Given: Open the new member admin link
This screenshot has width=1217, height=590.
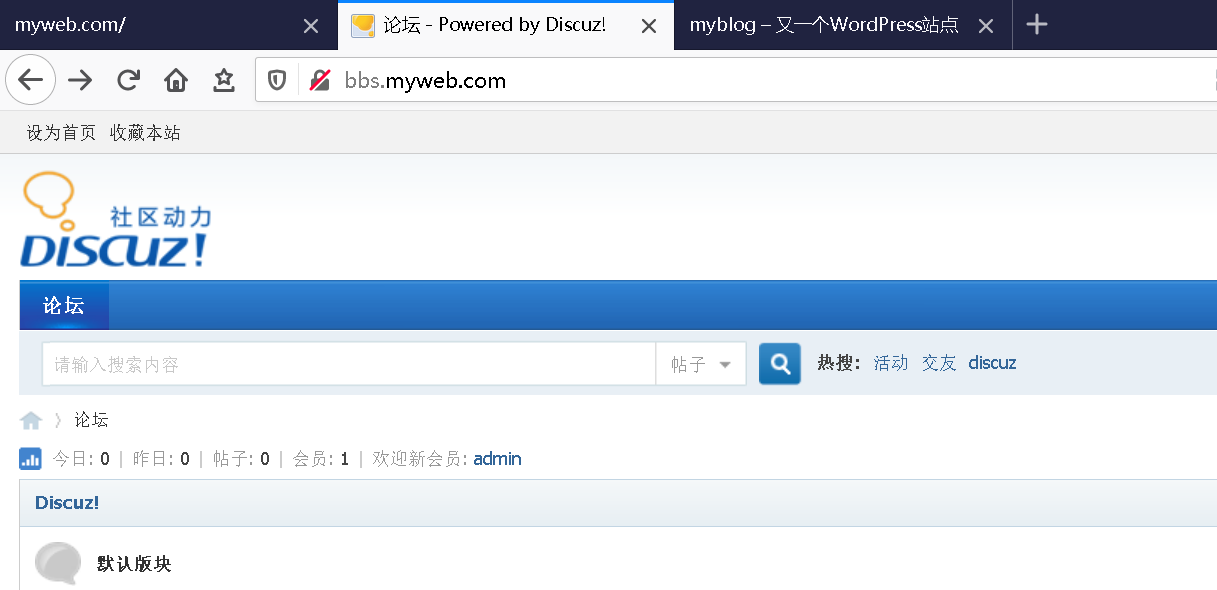Looking at the screenshot, I should tap(497, 459).
